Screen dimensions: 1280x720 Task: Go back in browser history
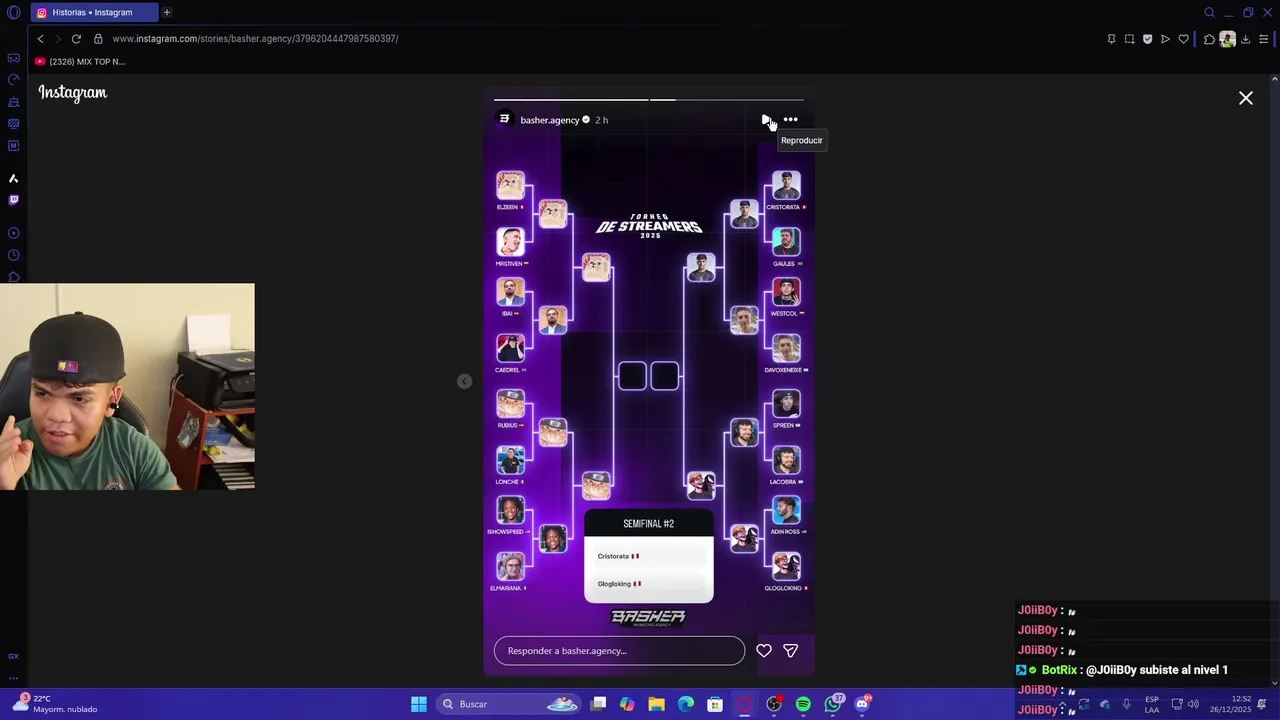click(41, 39)
